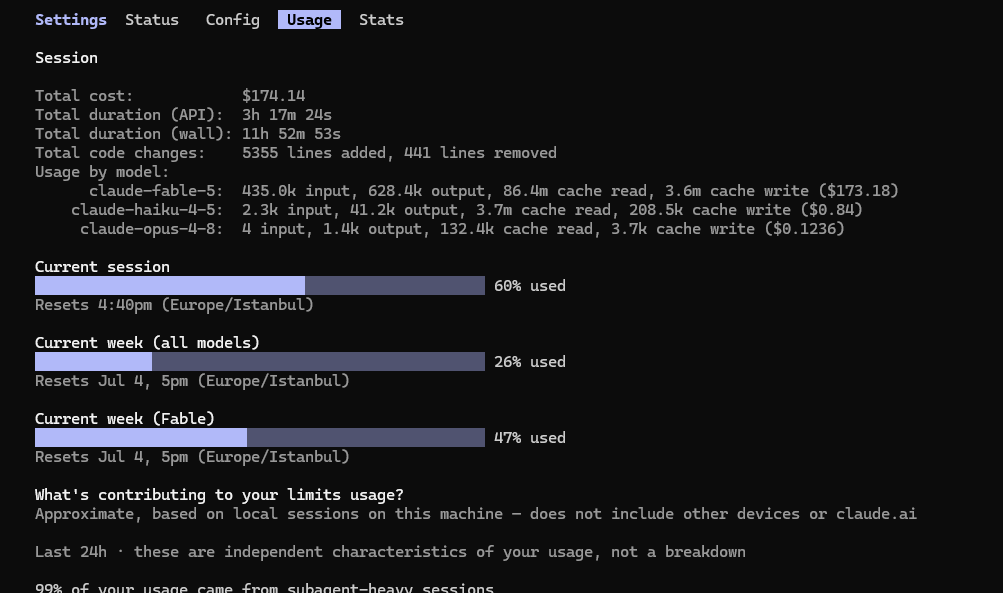The width and height of the screenshot is (1003, 593).
Task: Click the Settings title label
Action: coord(70,20)
